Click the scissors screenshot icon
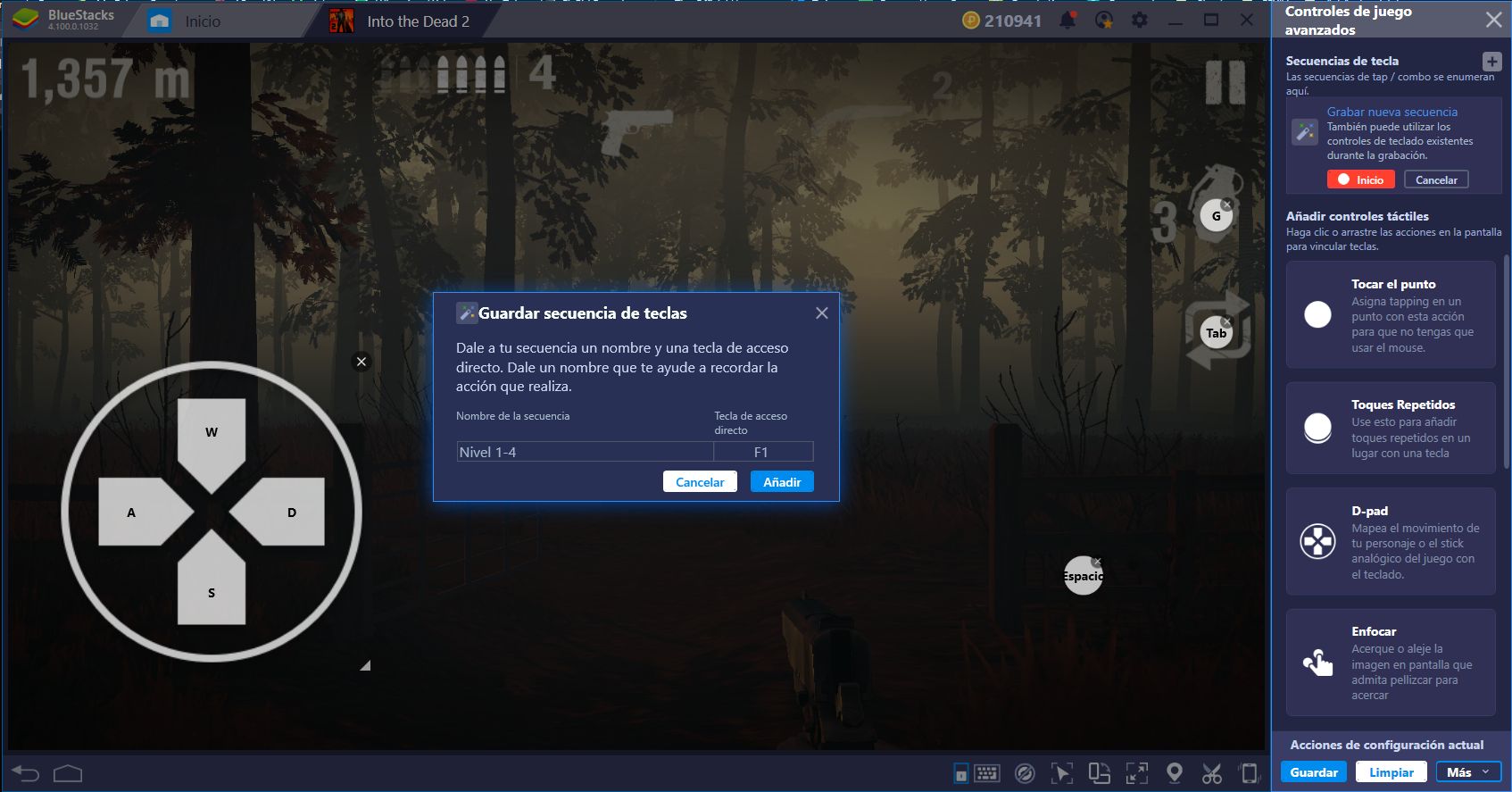 [x=1211, y=773]
